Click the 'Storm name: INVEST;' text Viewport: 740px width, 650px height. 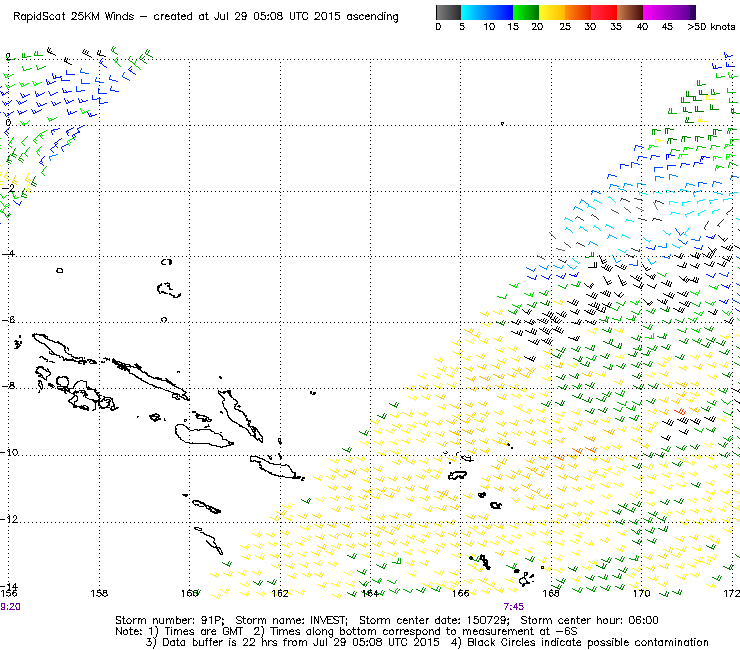pyautogui.click(x=291, y=620)
